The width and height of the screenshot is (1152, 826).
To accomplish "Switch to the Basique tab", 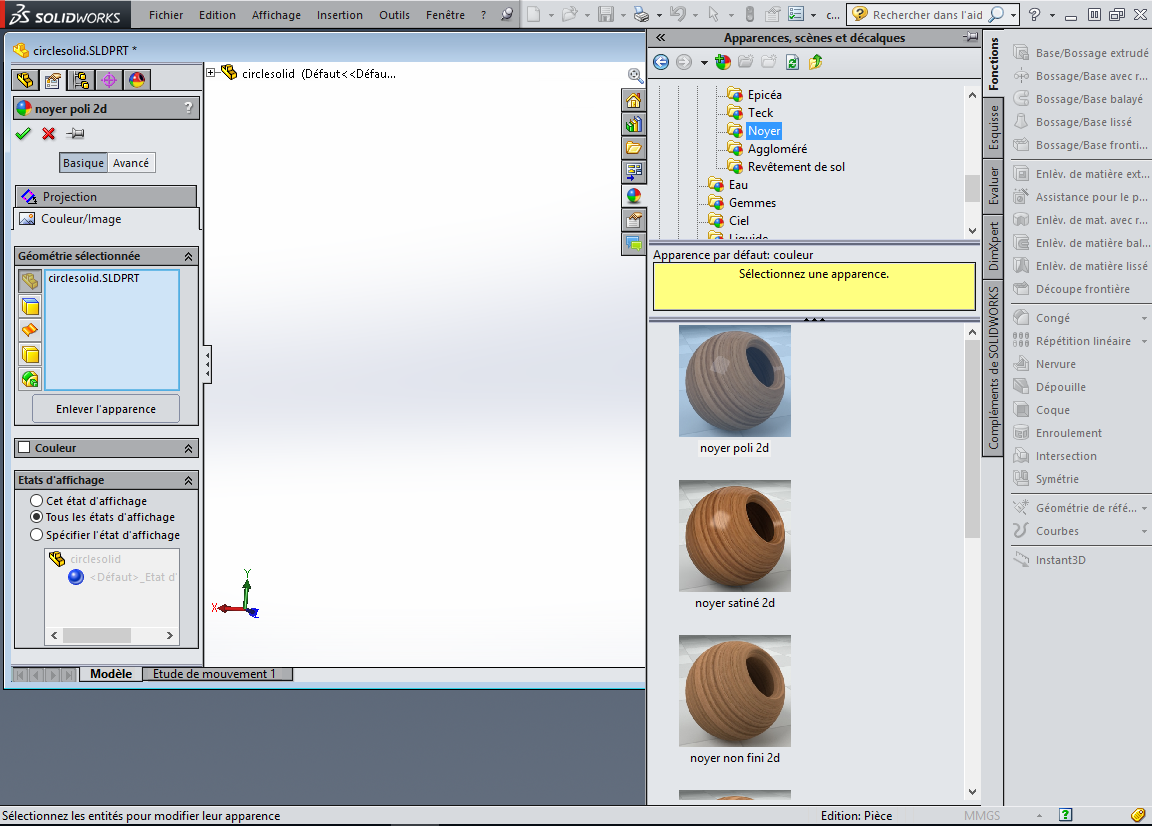I will 83,163.
